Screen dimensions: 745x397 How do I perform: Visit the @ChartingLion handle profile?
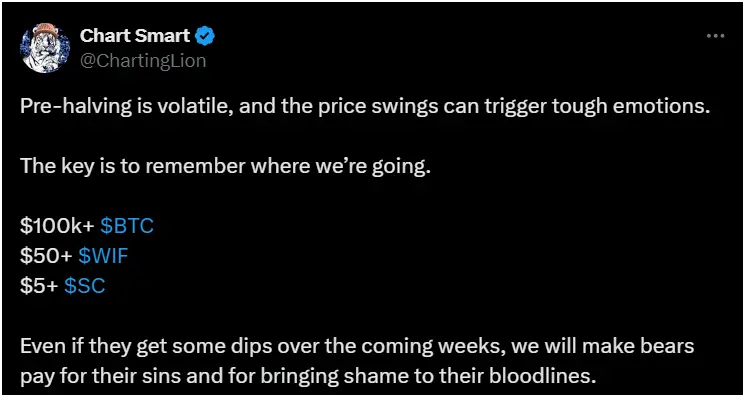click(x=143, y=61)
